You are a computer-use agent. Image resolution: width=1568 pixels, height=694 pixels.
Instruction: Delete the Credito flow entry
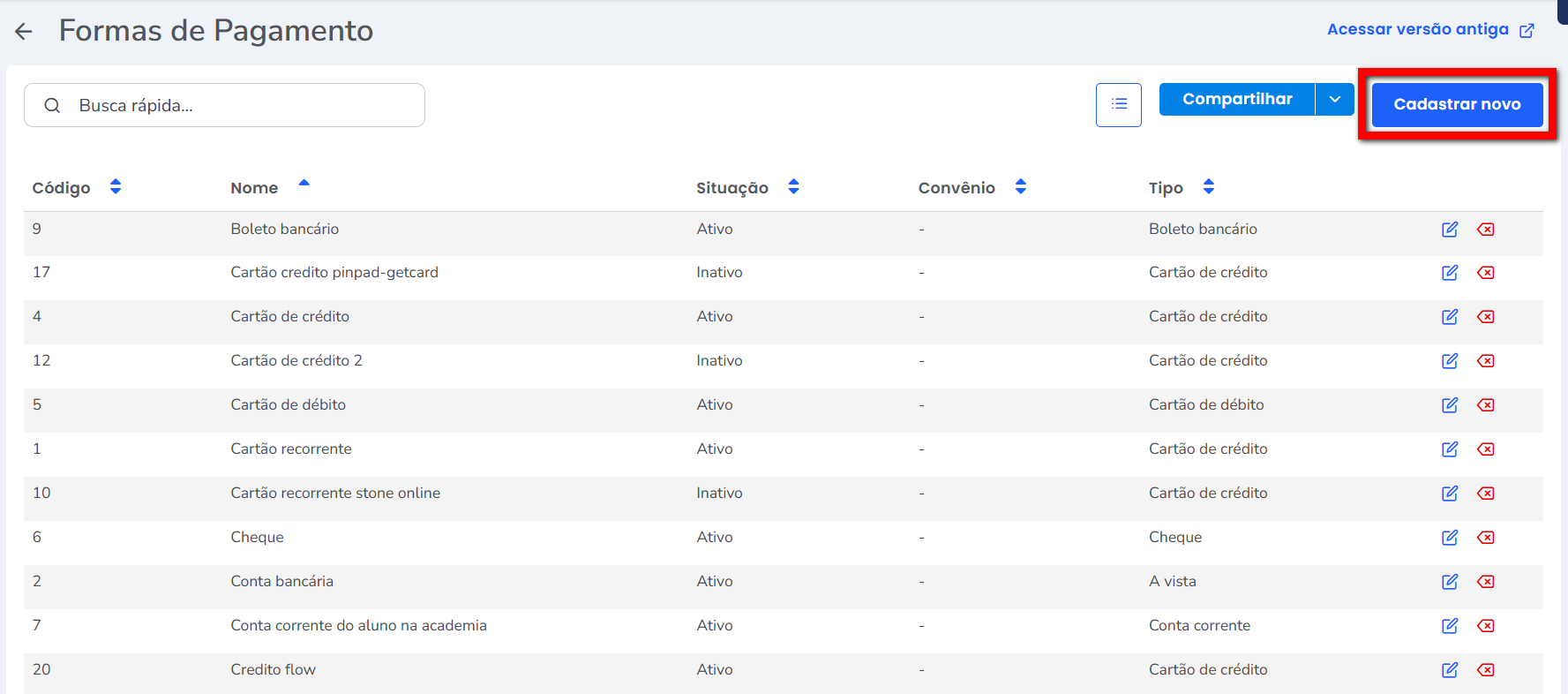click(x=1486, y=670)
